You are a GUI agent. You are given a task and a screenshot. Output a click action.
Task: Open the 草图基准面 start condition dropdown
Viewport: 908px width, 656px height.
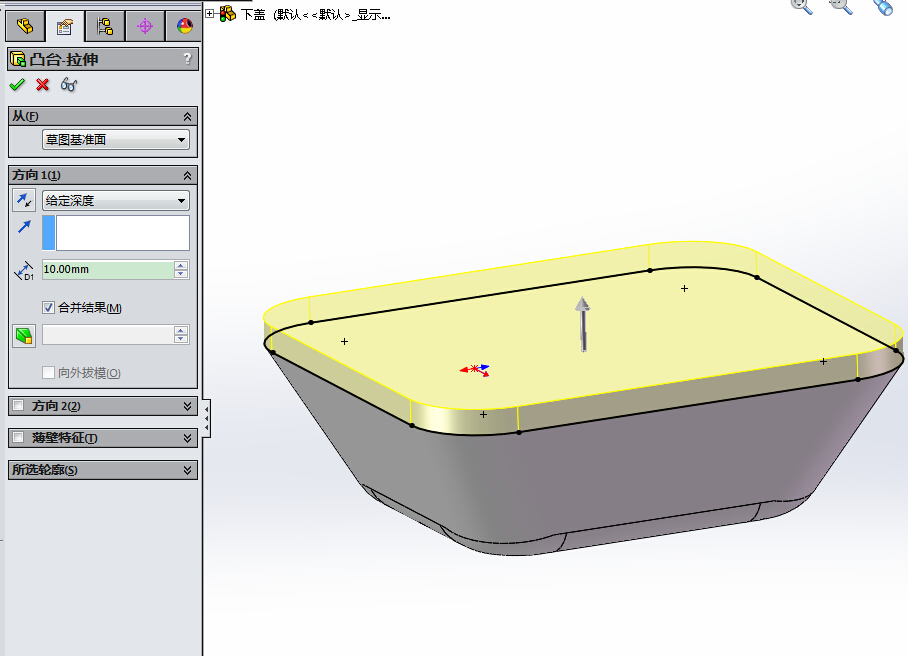point(116,140)
